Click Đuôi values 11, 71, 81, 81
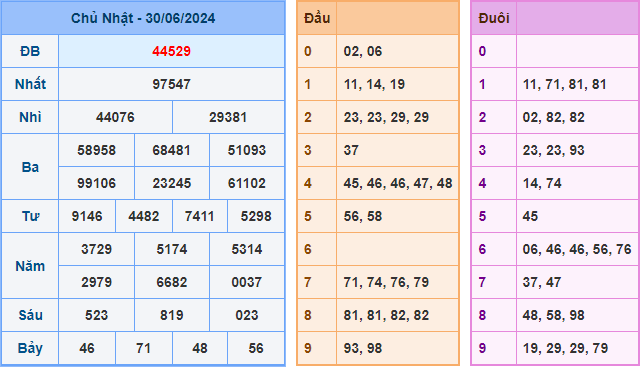641x367 pixels. pos(565,84)
